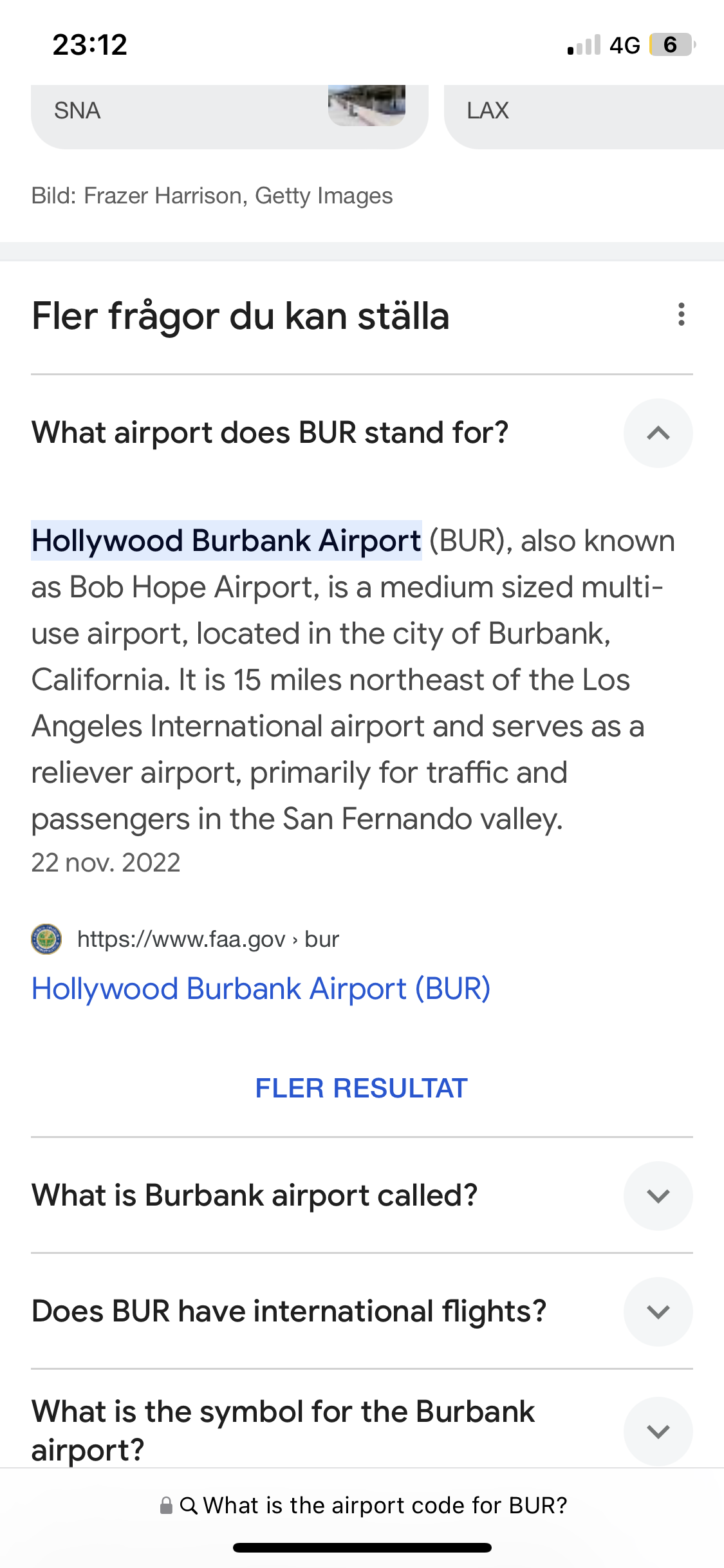This screenshot has width=724, height=1568.
Task: Open Hollywood Burbank Airport (BUR) link
Action: point(261,989)
